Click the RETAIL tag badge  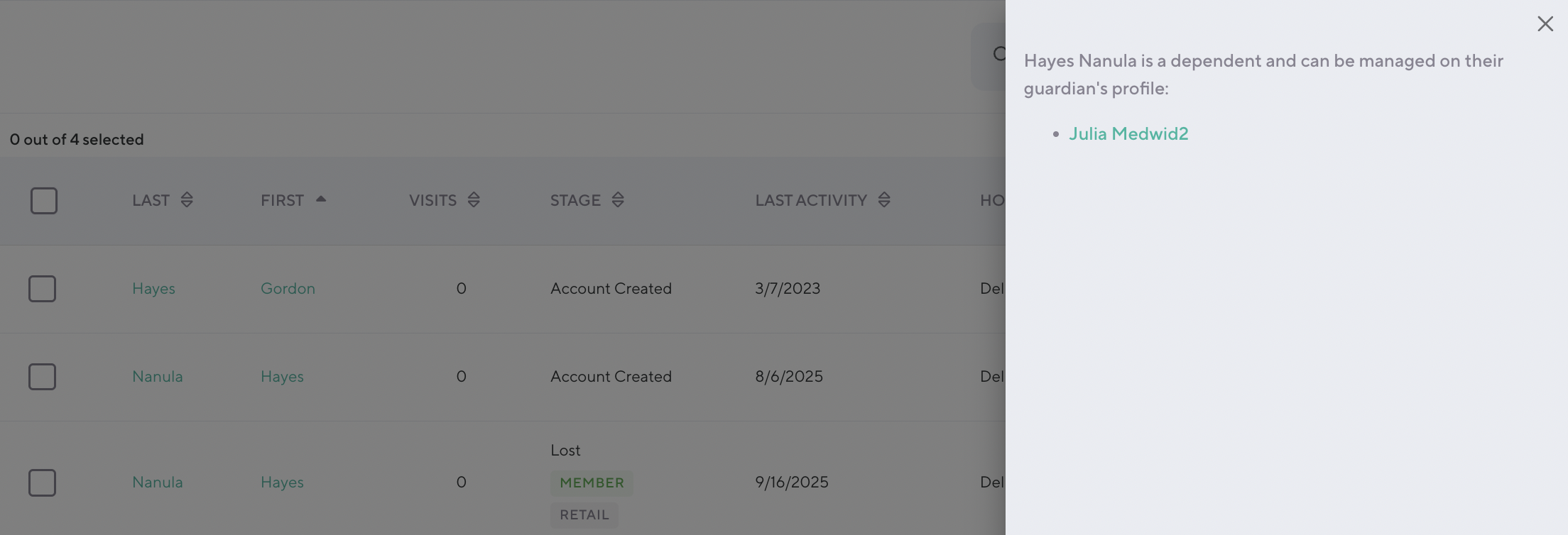[x=584, y=515]
